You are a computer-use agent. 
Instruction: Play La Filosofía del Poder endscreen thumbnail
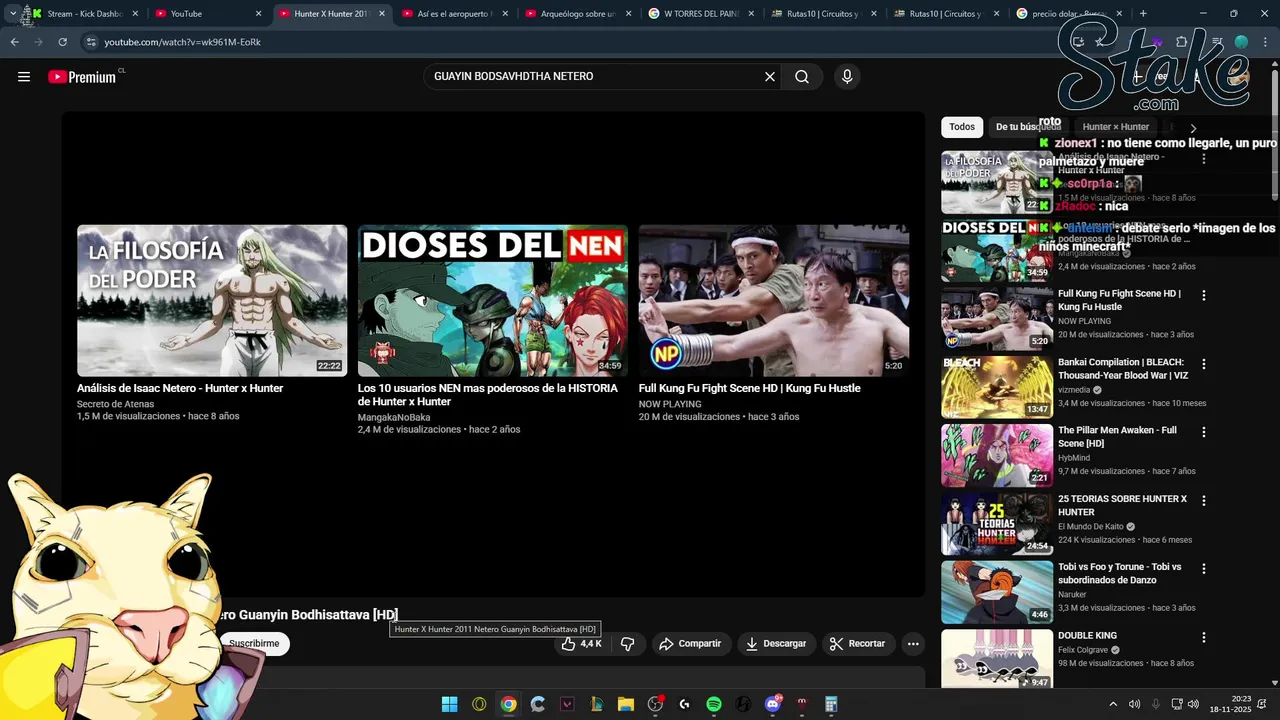[212, 300]
